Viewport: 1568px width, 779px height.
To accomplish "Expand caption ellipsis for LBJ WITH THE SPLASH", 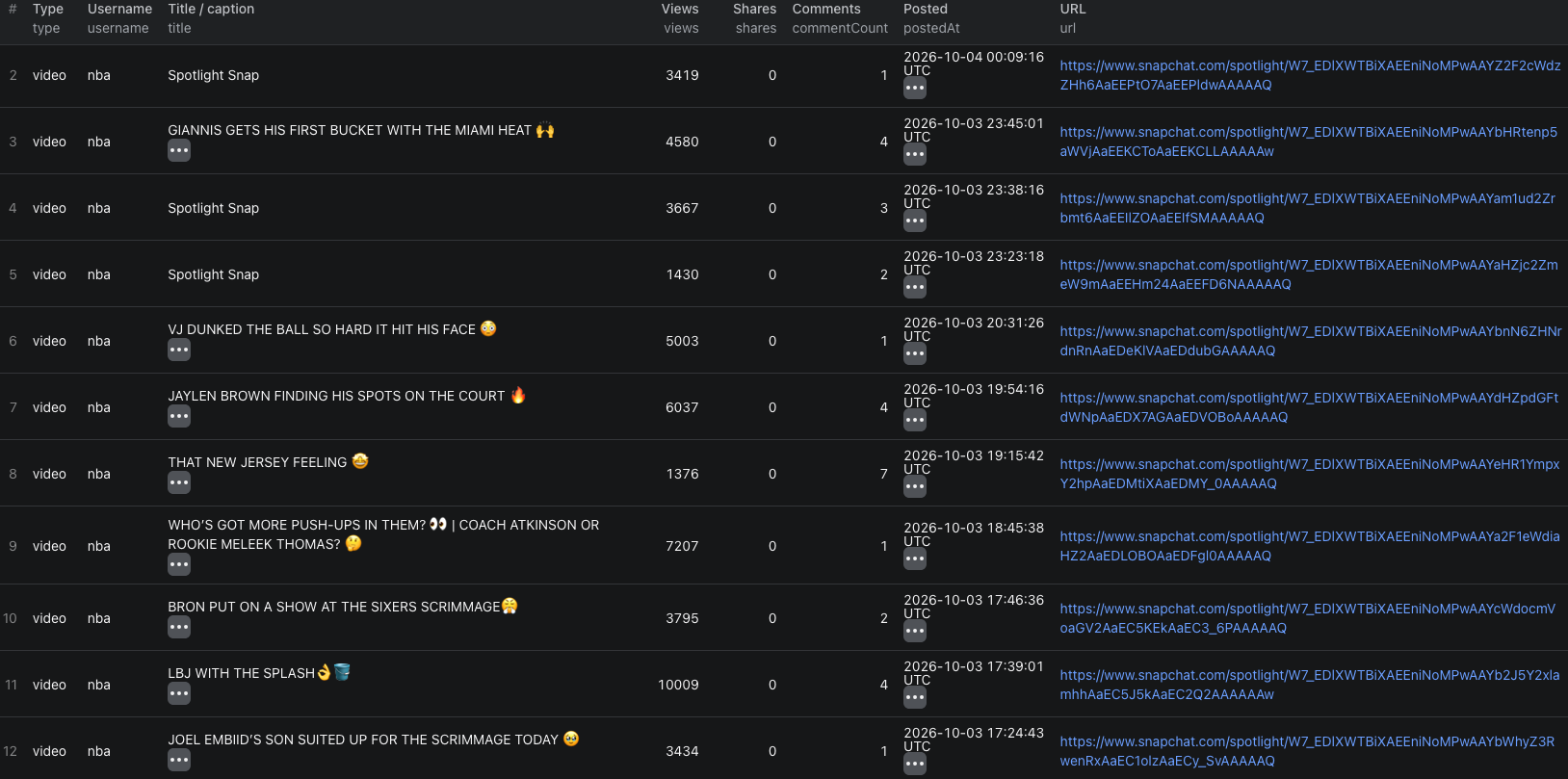I will click(179, 693).
